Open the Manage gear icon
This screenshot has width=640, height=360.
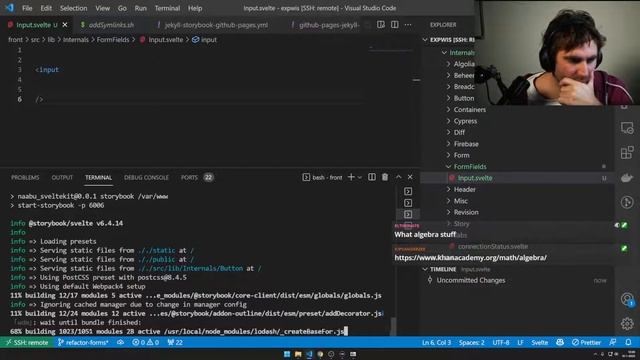[x=627, y=324]
